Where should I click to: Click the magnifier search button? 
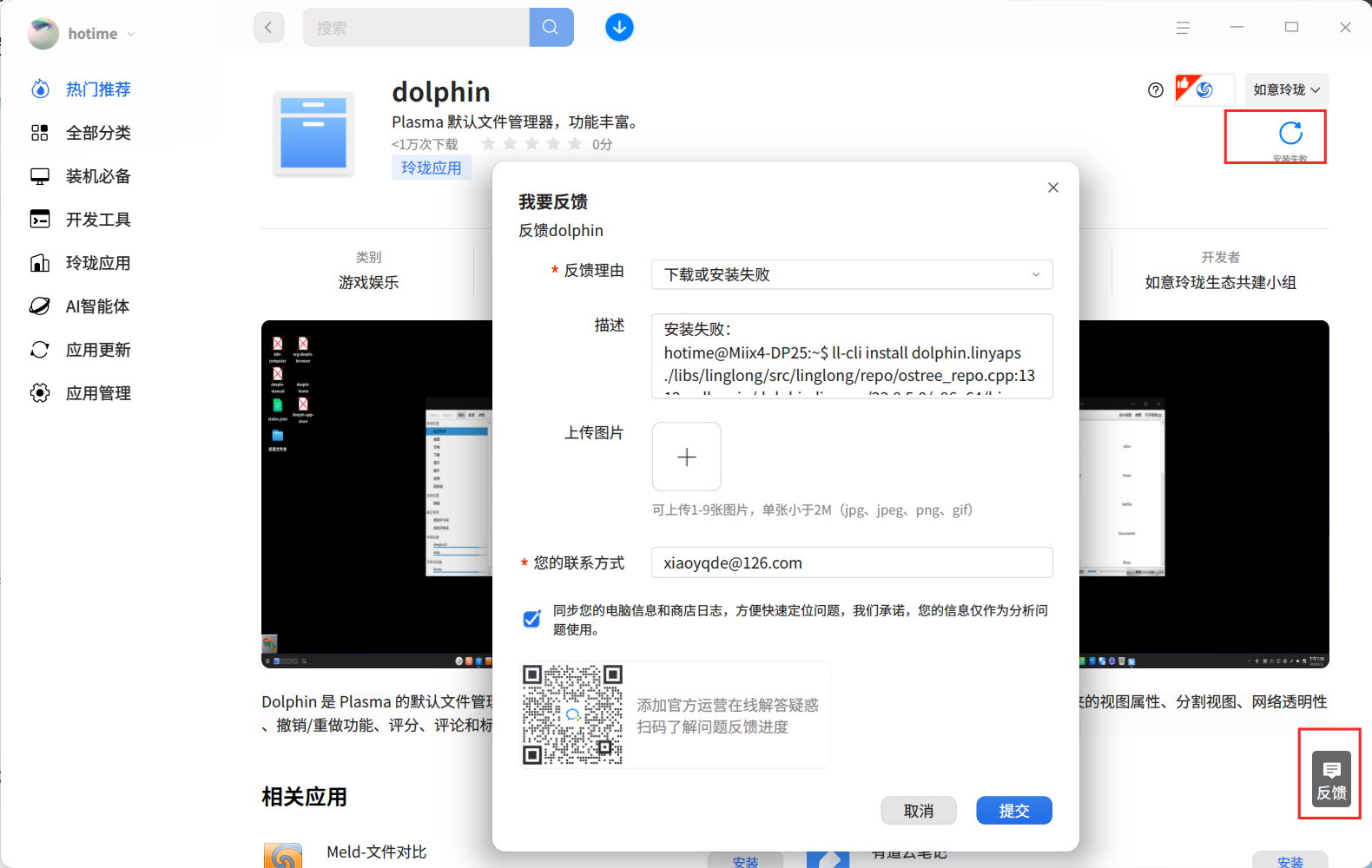[551, 28]
